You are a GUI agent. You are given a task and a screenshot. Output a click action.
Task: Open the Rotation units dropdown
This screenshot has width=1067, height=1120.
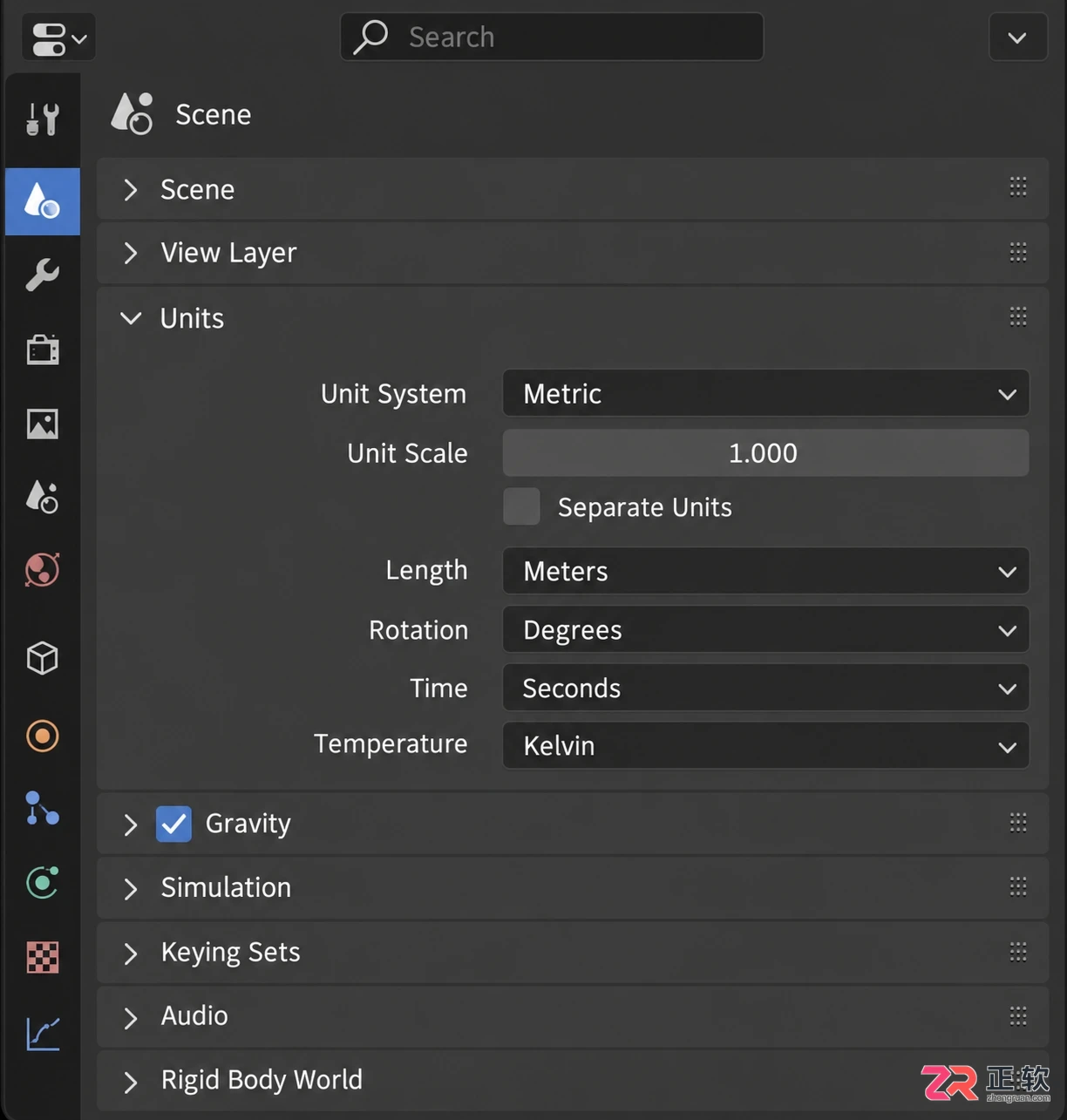tap(765, 629)
